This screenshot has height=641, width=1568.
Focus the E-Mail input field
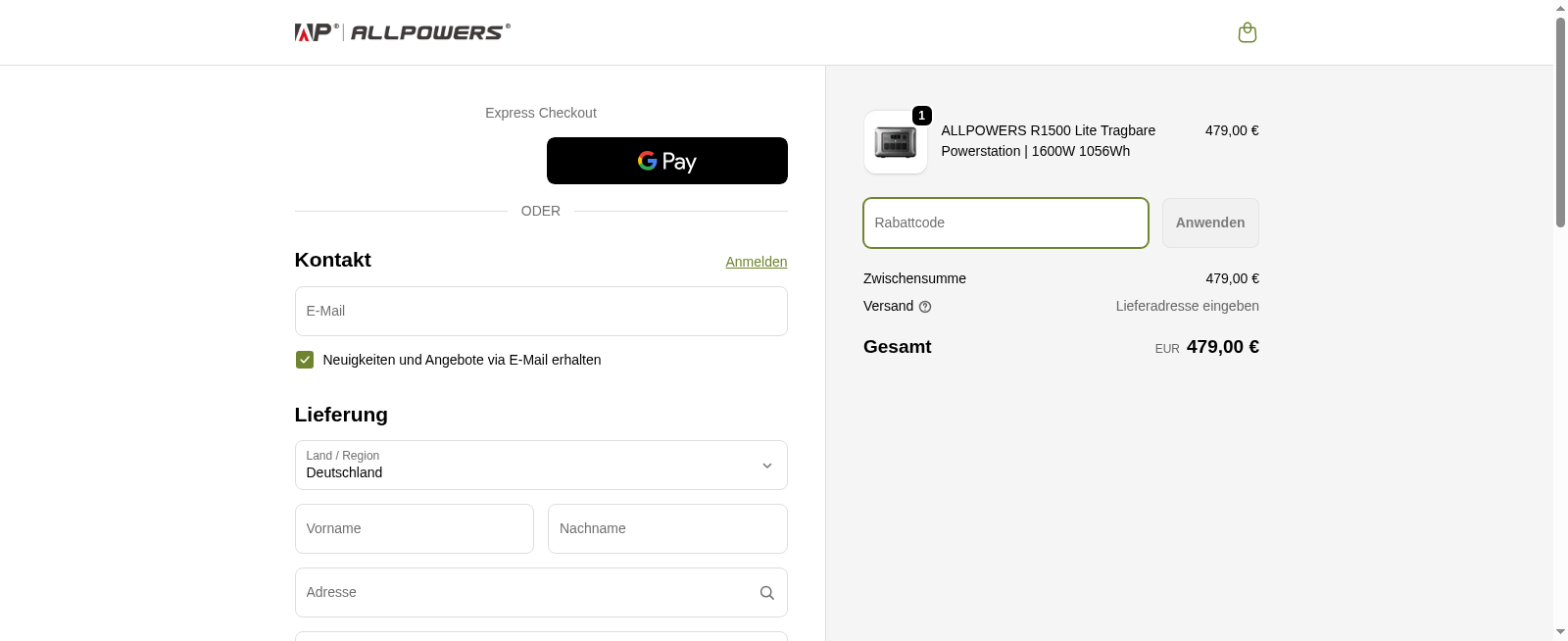(541, 311)
